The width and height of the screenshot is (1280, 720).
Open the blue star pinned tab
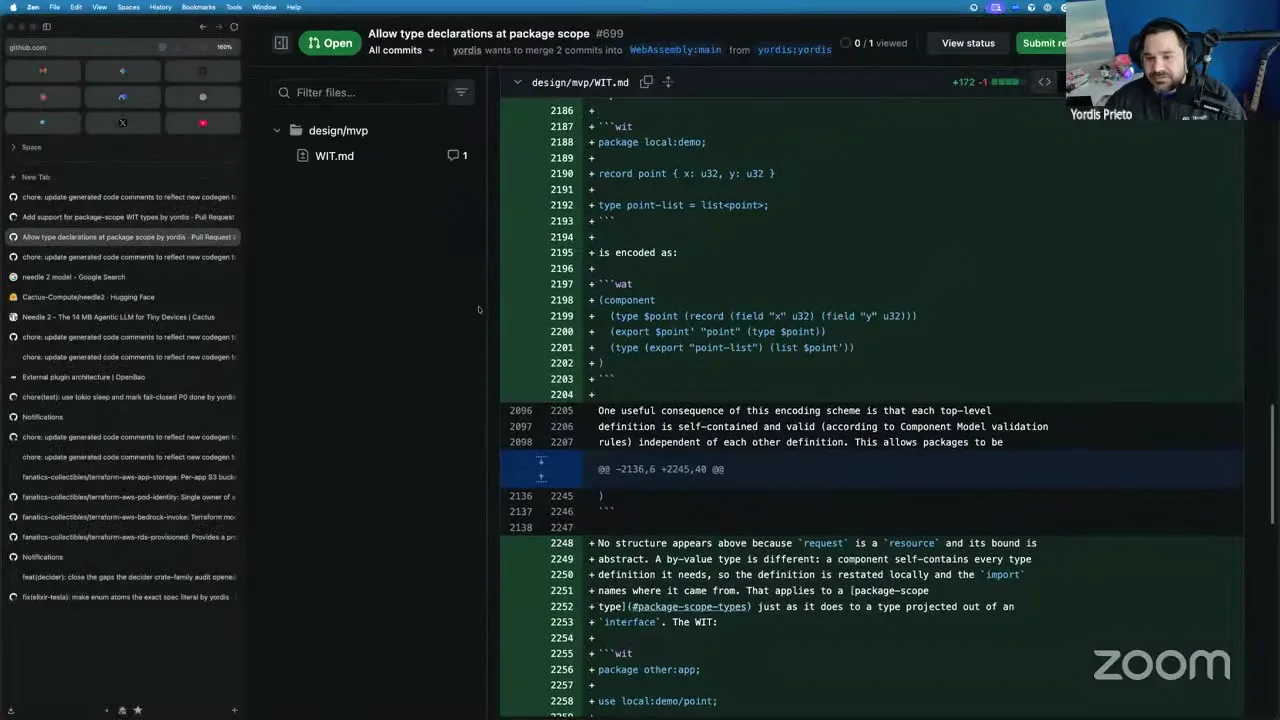123,71
